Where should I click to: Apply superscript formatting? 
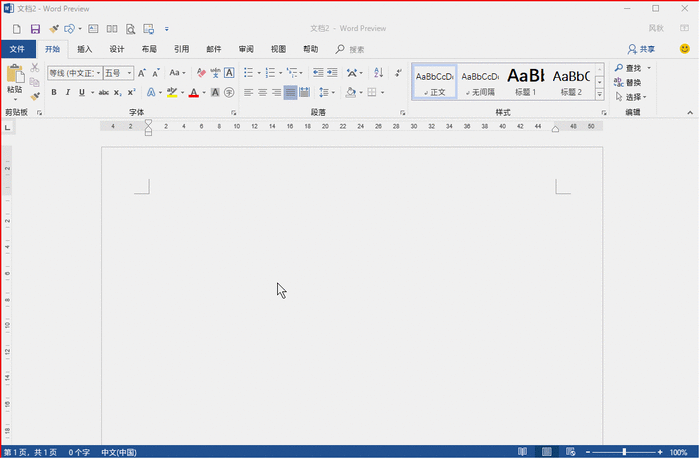pos(131,92)
